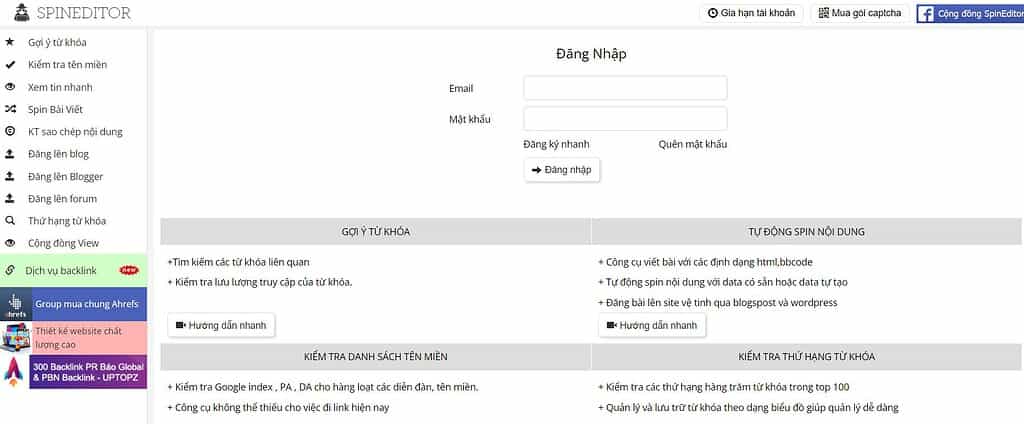Image resolution: width=1024 pixels, height=424 pixels.
Task: Click 300 Backlink PR Báo Global banner
Action: (73, 372)
